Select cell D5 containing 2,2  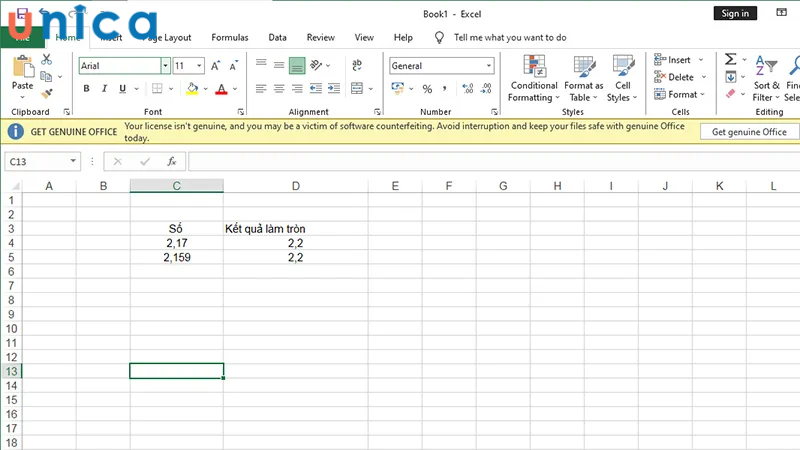pyautogui.click(x=295, y=257)
